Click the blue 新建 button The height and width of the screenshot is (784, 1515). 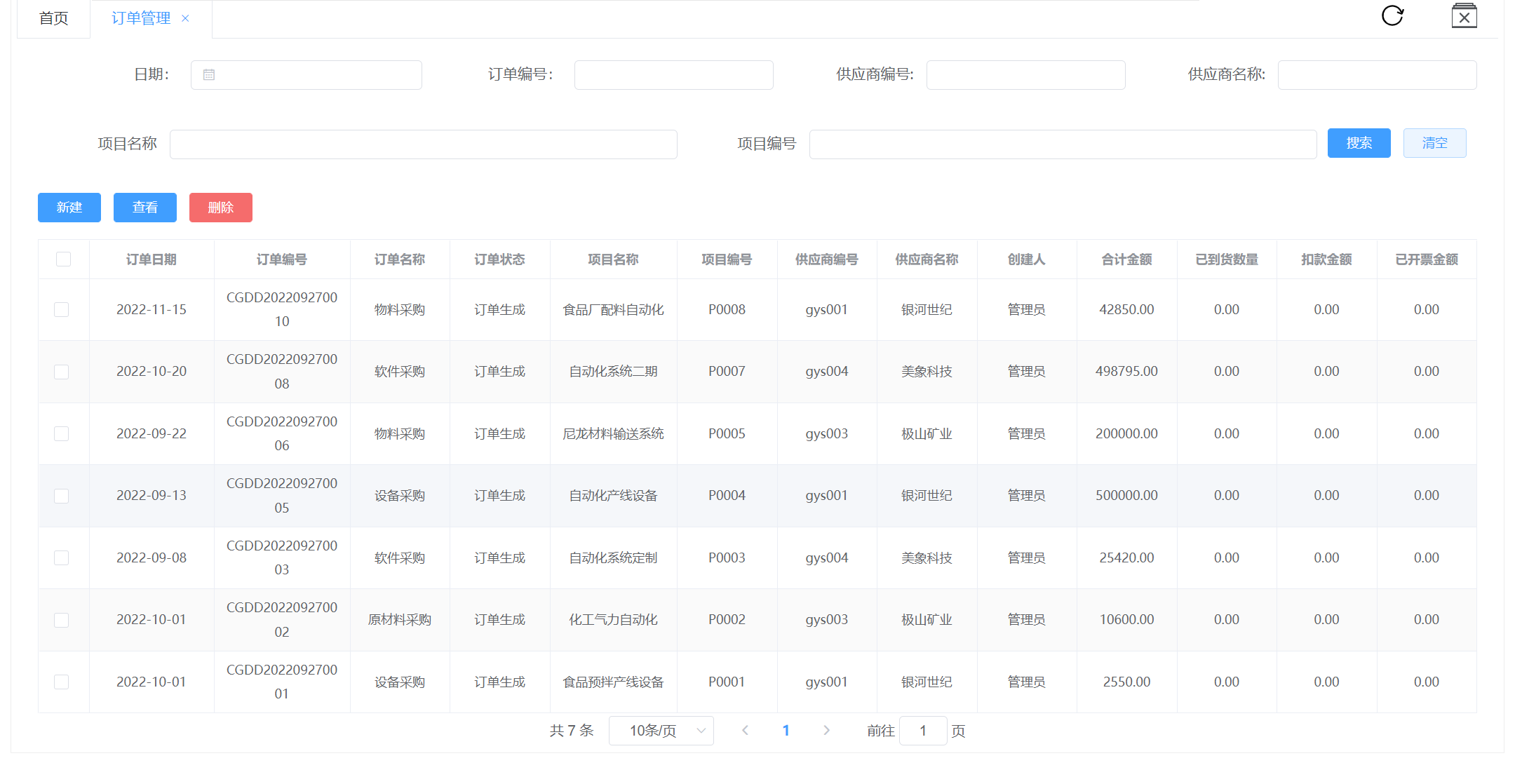click(x=69, y=208)
